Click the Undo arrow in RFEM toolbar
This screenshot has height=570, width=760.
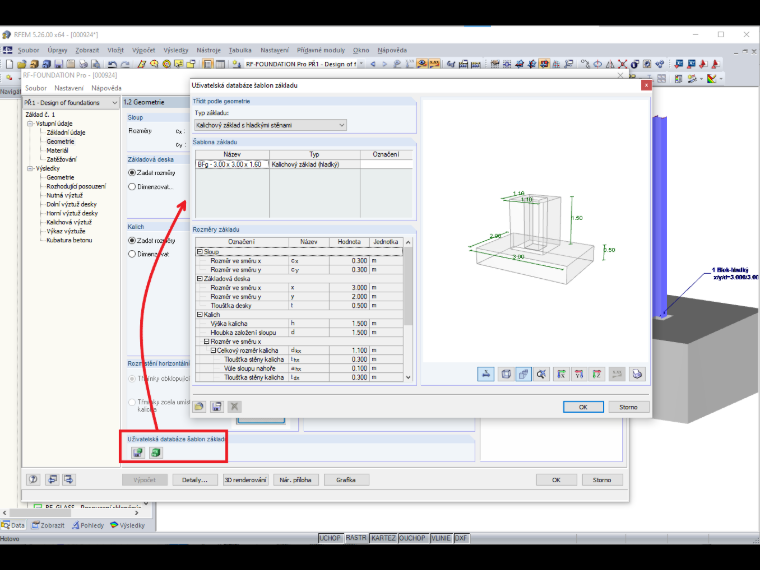pyautogui.click(x=112, y=64)
